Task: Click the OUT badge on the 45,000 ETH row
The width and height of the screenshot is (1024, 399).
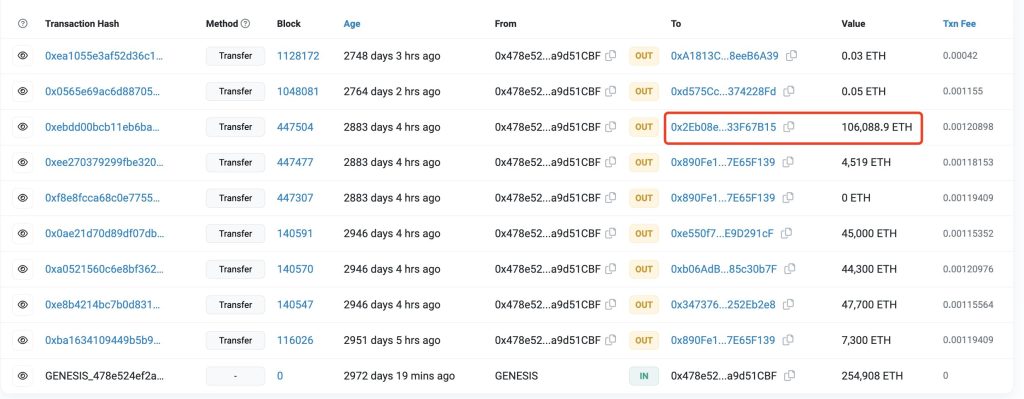Action: pos(644,233)
